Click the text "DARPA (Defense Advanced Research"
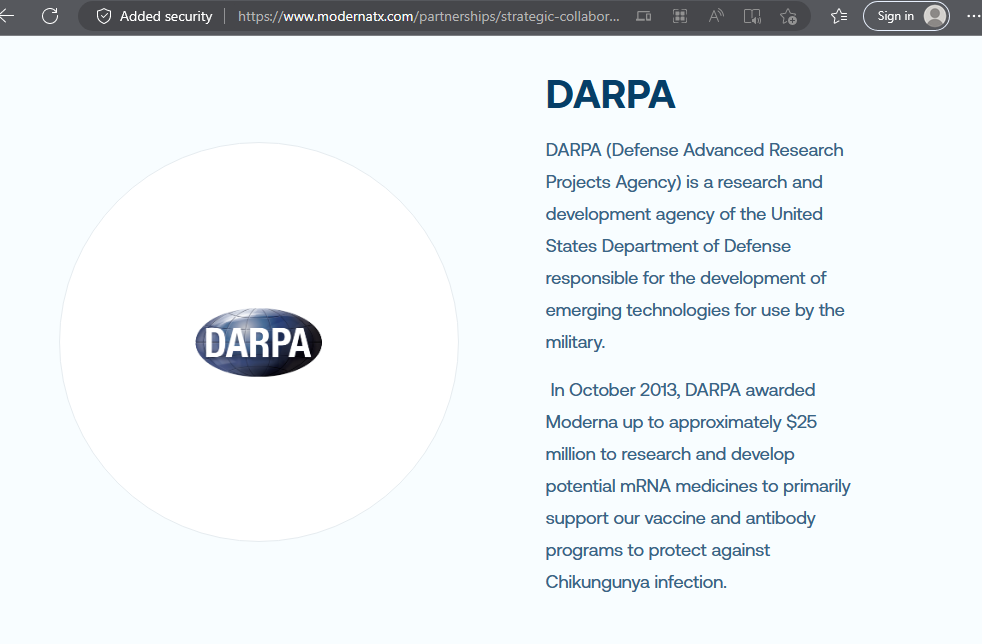982x644 pixels. 695,150
